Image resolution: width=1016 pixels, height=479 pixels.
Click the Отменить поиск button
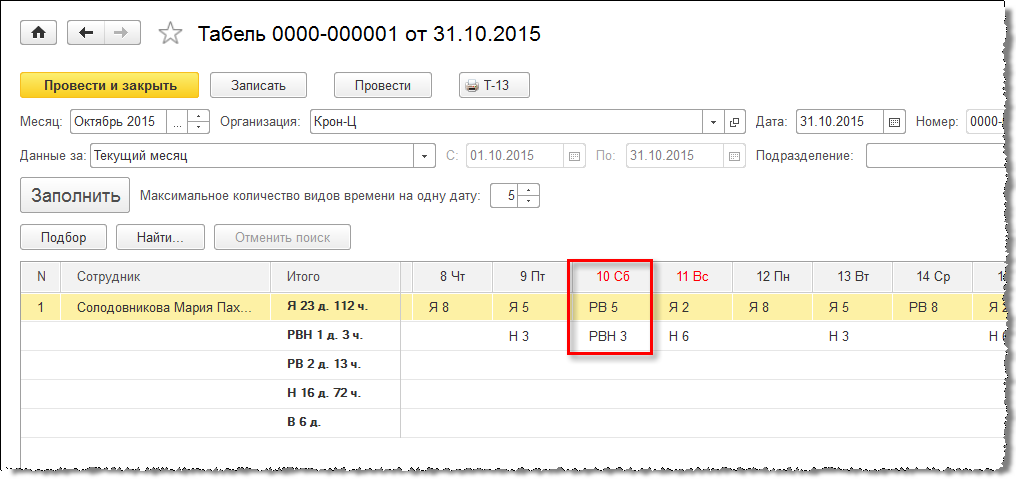coord(283,237)
